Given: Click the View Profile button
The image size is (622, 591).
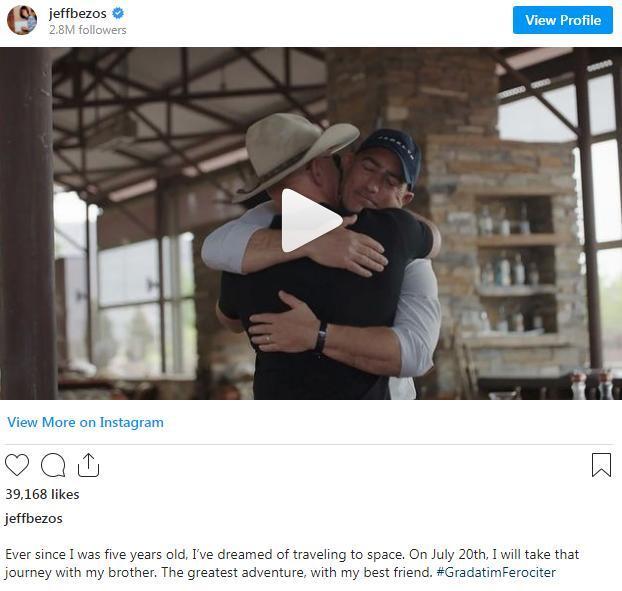Looking at the screenshot, I should click(x=562, y=20).
